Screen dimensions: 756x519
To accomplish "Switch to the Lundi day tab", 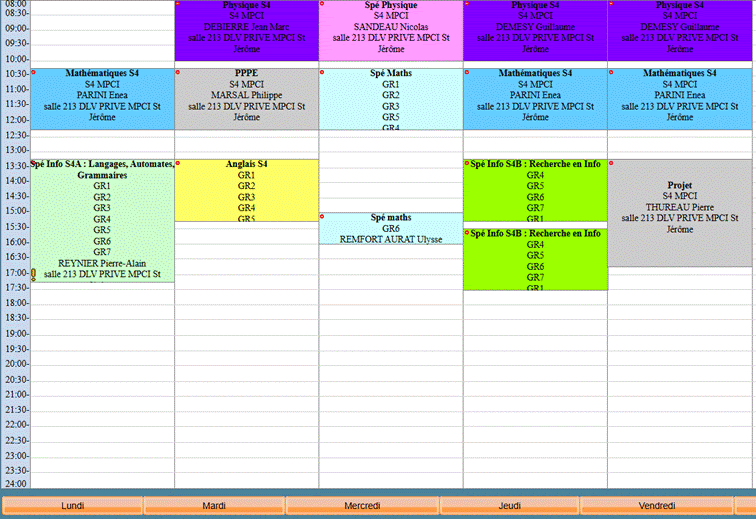I will (x=73, y=506).
